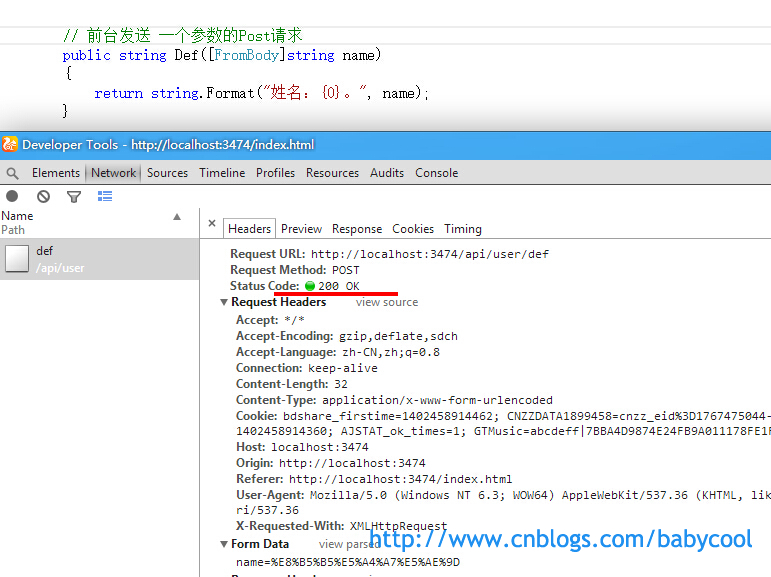Open the Profiles panel
Screen dimensions: 771x577
[275, 173]
